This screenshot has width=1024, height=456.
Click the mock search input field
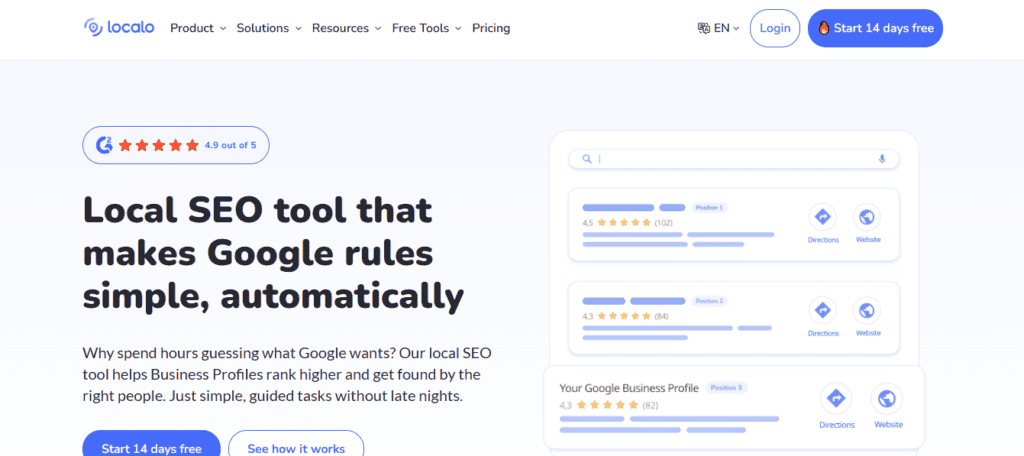[734, 159]
